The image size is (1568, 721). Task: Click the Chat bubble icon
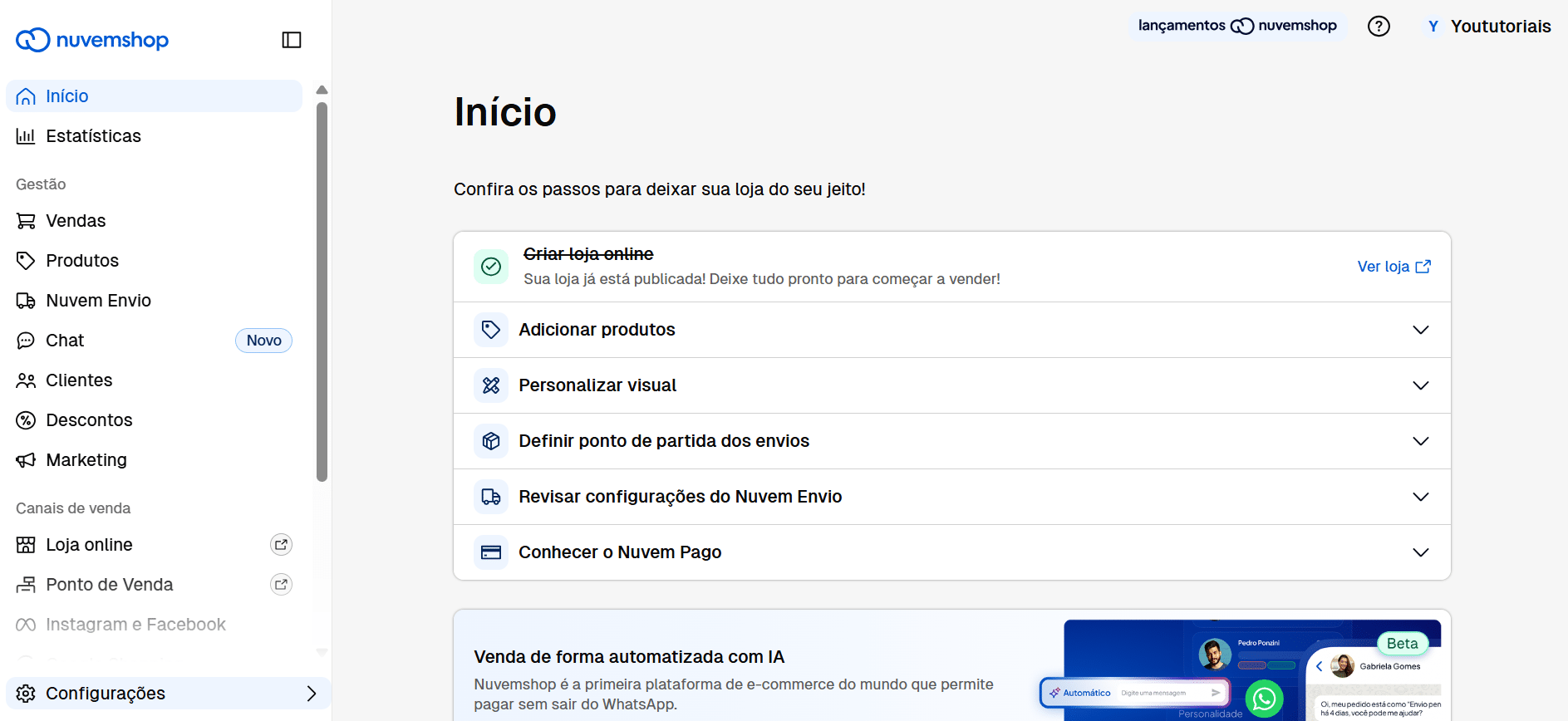click(x=26, y=341)
